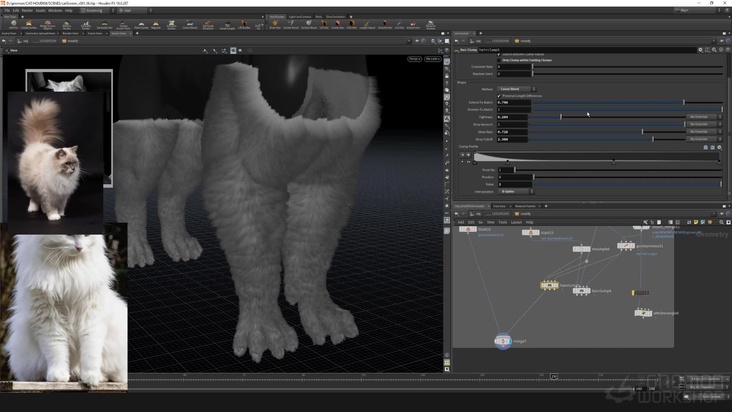Open the Layout menu in network editor
The height and width of the screenshot is (412, 732).
pyautogui.click(x=516, y=222)
